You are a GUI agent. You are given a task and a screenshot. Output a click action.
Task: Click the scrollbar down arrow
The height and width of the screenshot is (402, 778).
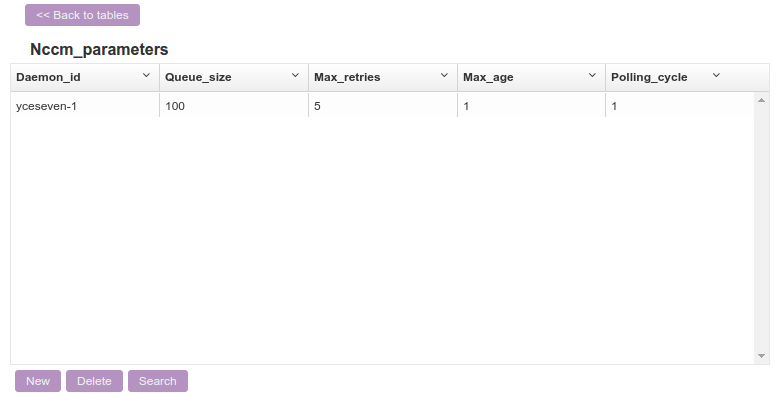coord(761,356)
